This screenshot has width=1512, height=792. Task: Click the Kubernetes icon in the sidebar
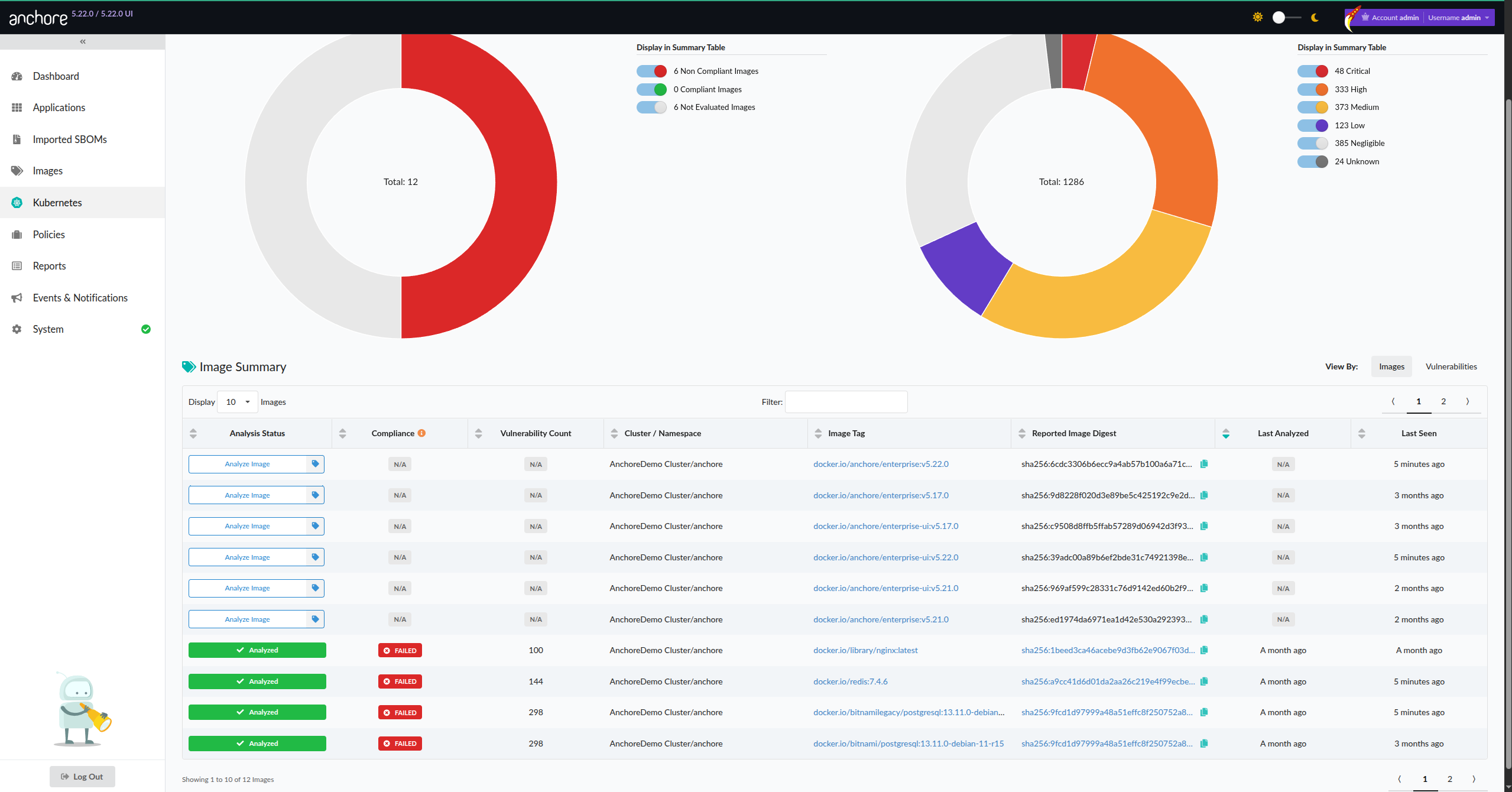click(17, 203)
